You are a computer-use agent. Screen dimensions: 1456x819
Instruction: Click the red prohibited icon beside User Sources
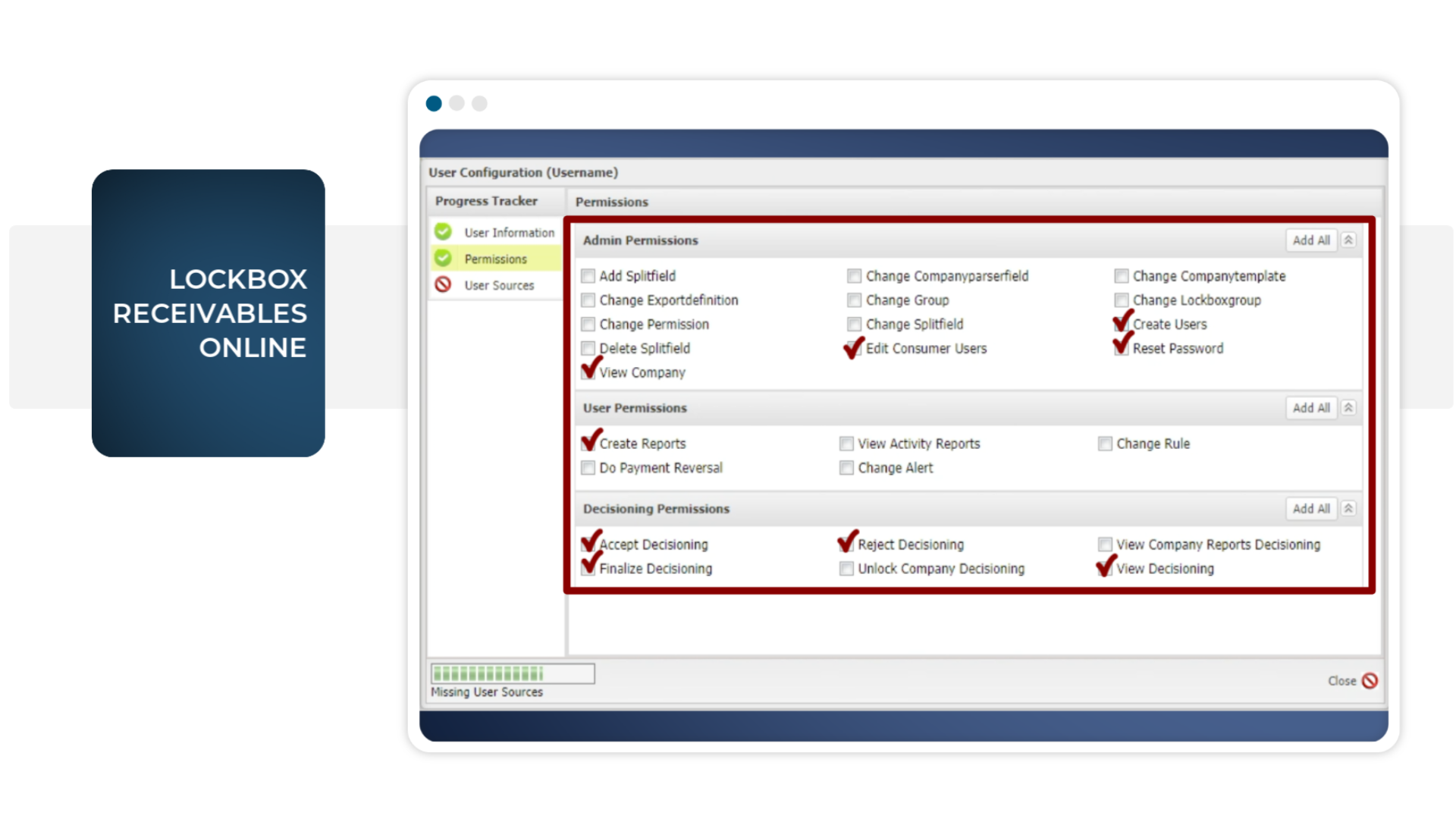click(x=443, y=284)
